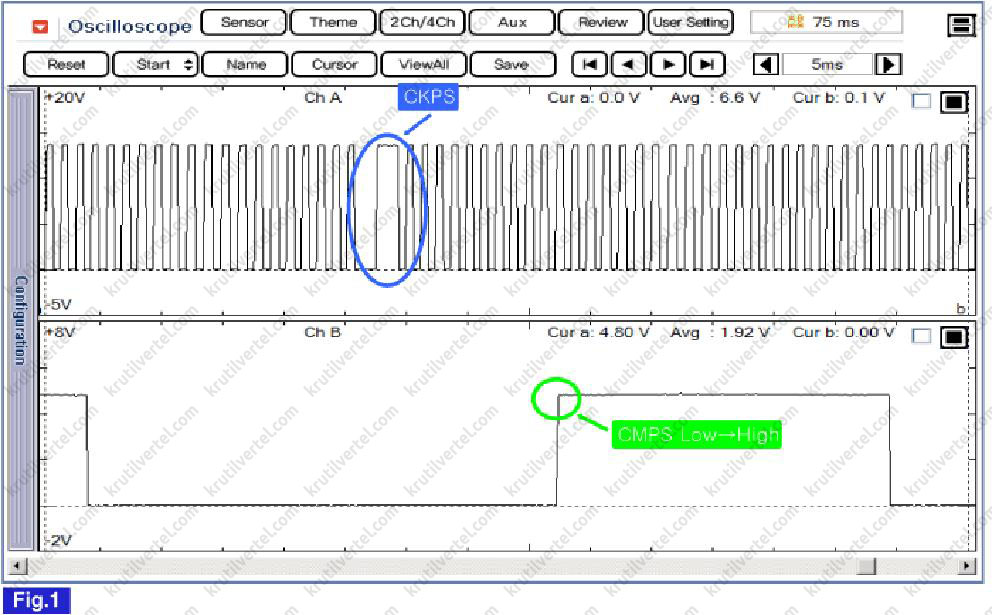Step back one frame arrow
The image size is (992, 615).
point(629,65)
